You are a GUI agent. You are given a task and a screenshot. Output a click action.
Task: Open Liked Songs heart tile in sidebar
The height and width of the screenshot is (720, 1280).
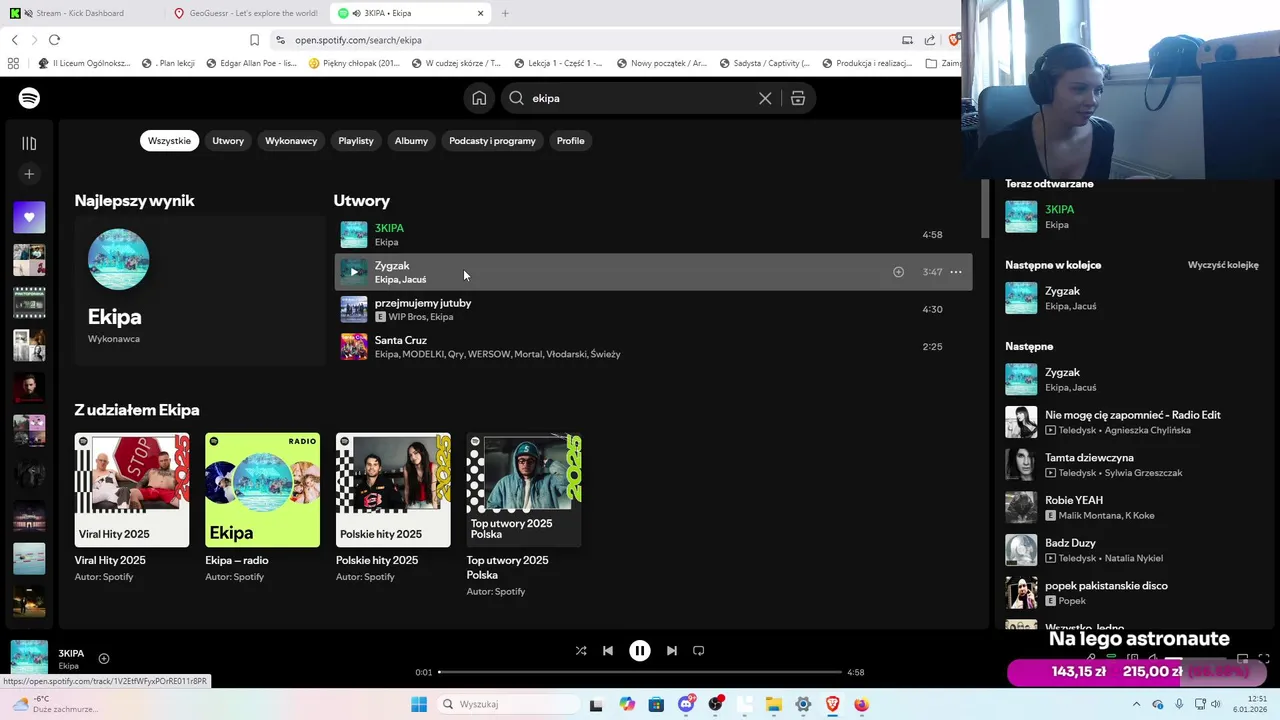click(x=29, y=217)
